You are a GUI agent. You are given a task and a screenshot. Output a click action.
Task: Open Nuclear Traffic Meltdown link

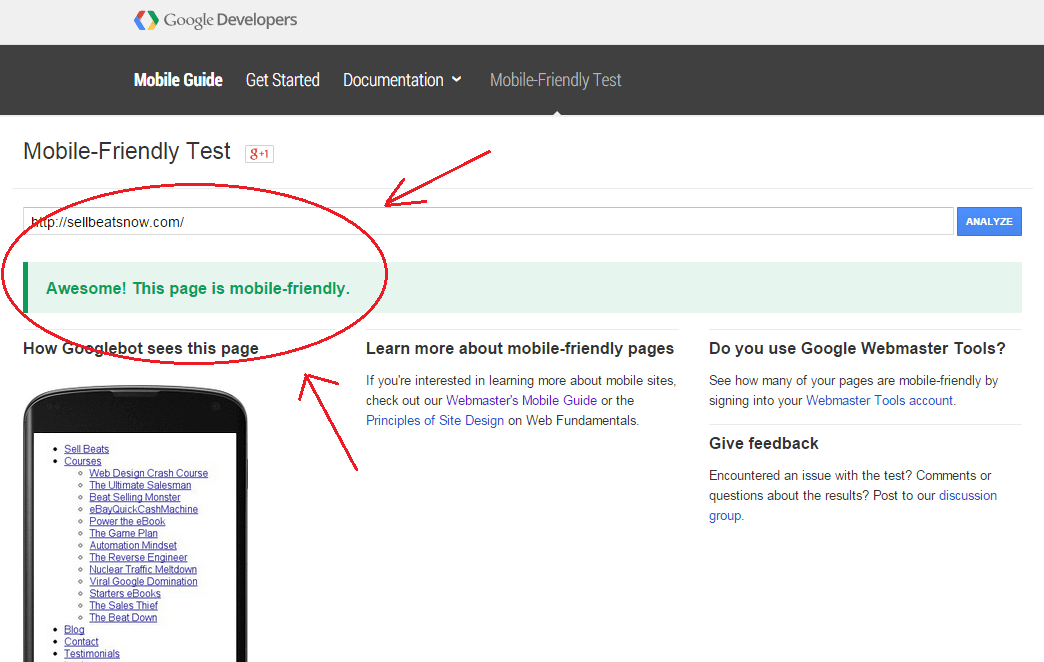[142, 569]
